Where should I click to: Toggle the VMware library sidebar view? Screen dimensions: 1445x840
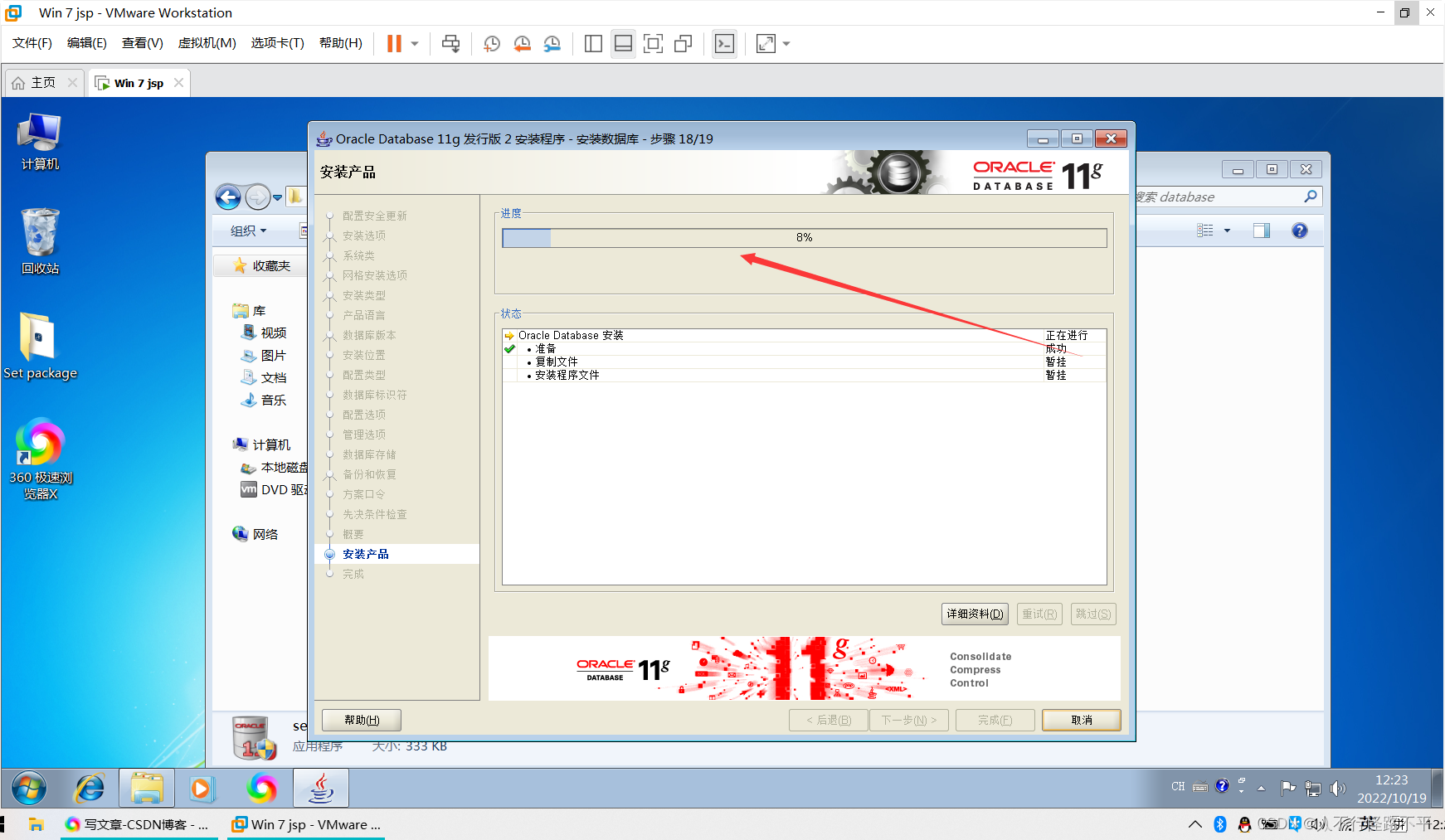[593, 43]
